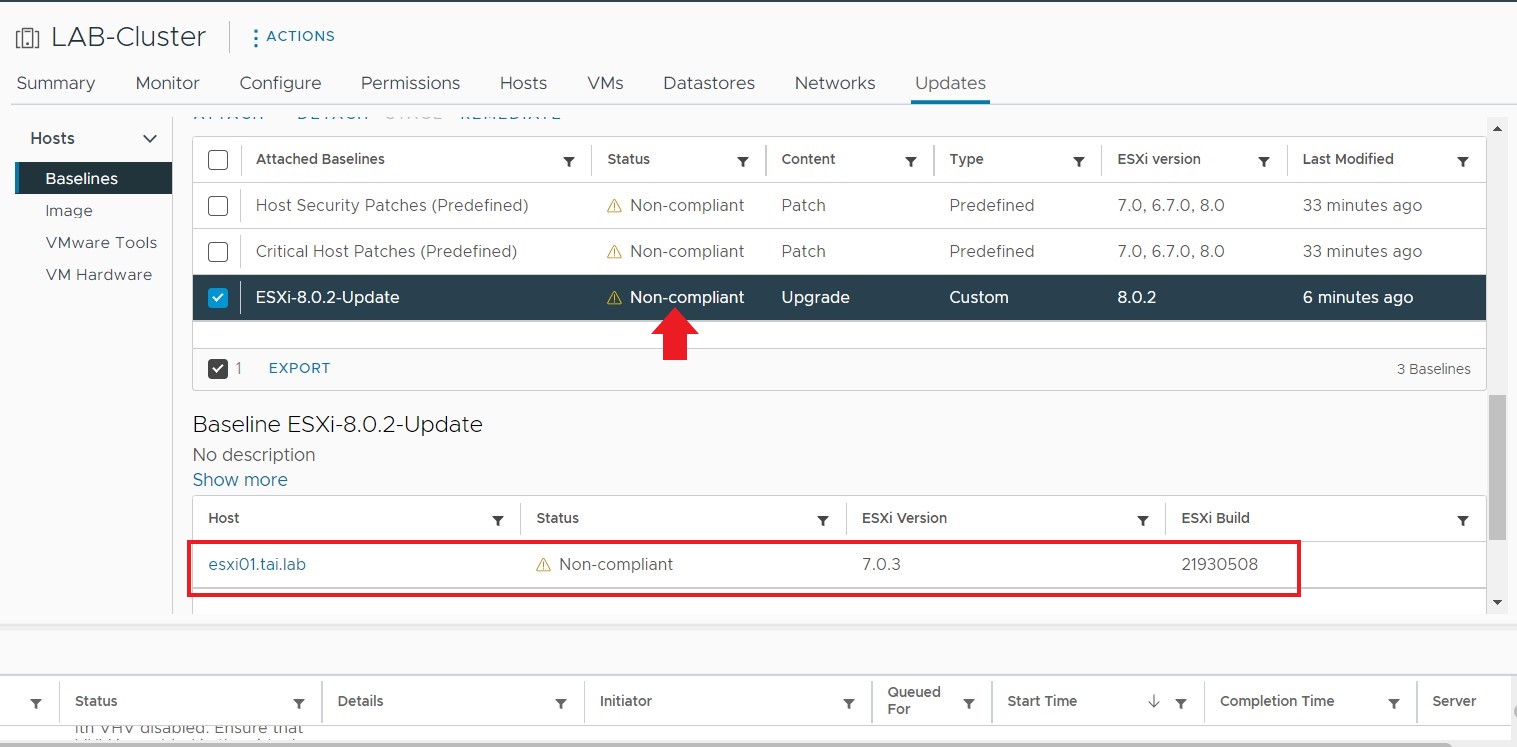Click the 6 minutes ago cell

point(1358,297)
